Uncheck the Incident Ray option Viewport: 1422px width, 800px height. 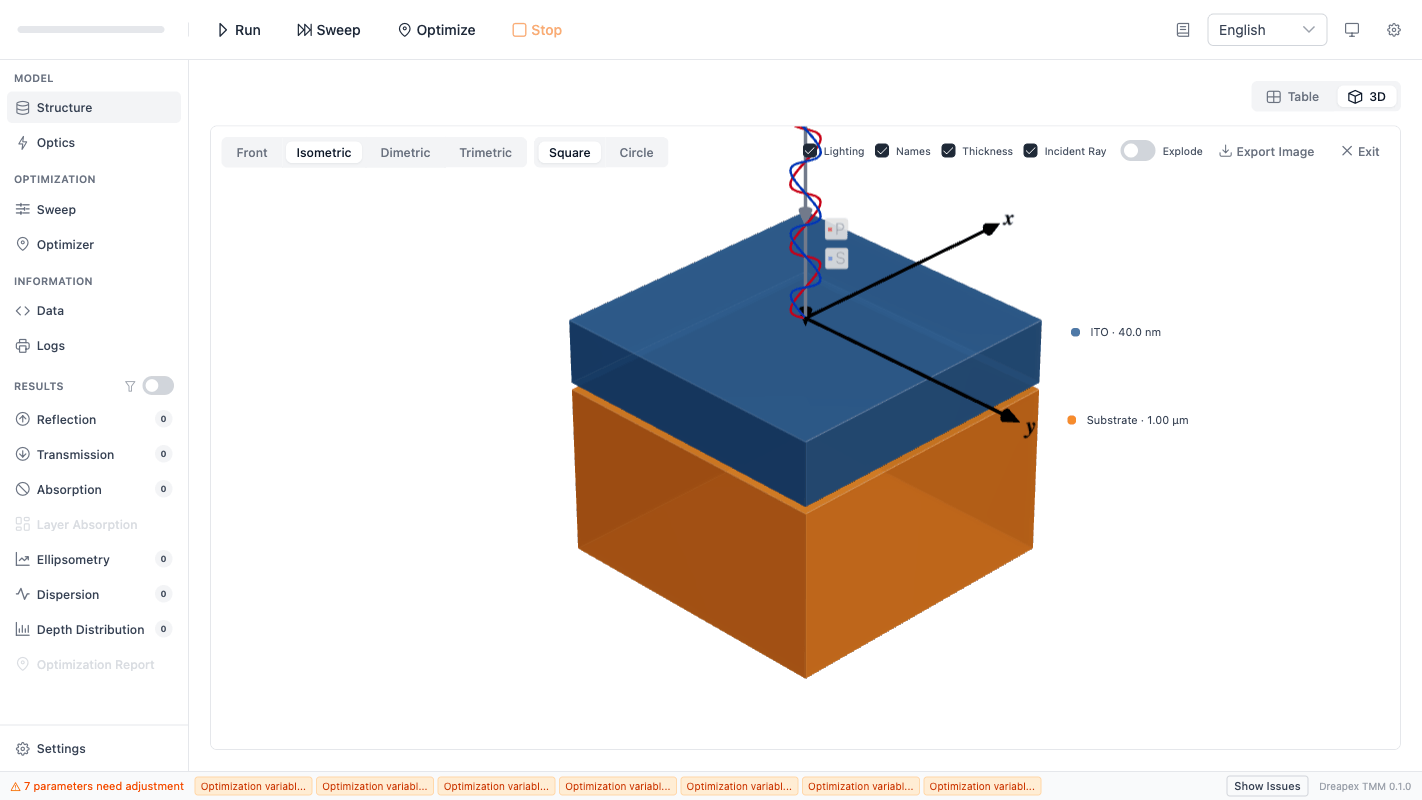(x=1030, y=150)
